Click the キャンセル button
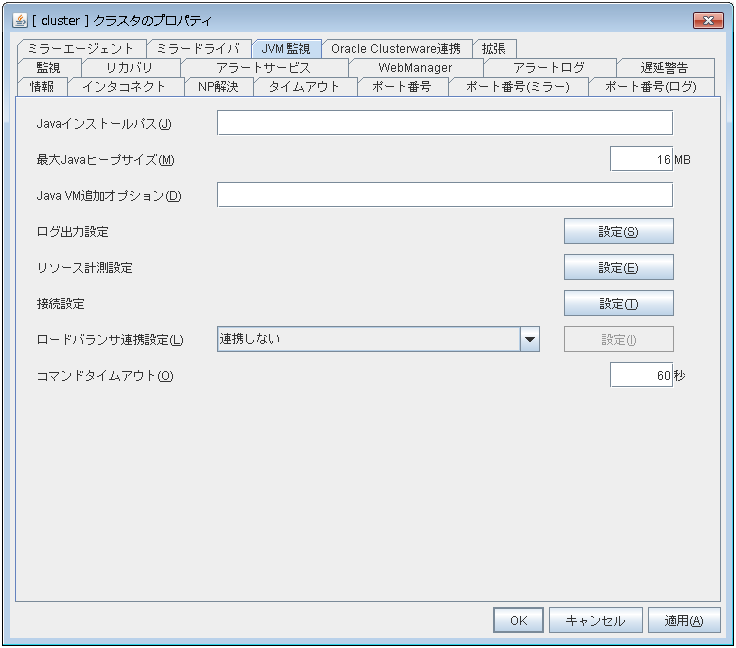Image resolution: width=736 pixels, height=648 pixels. click(595, 621)
